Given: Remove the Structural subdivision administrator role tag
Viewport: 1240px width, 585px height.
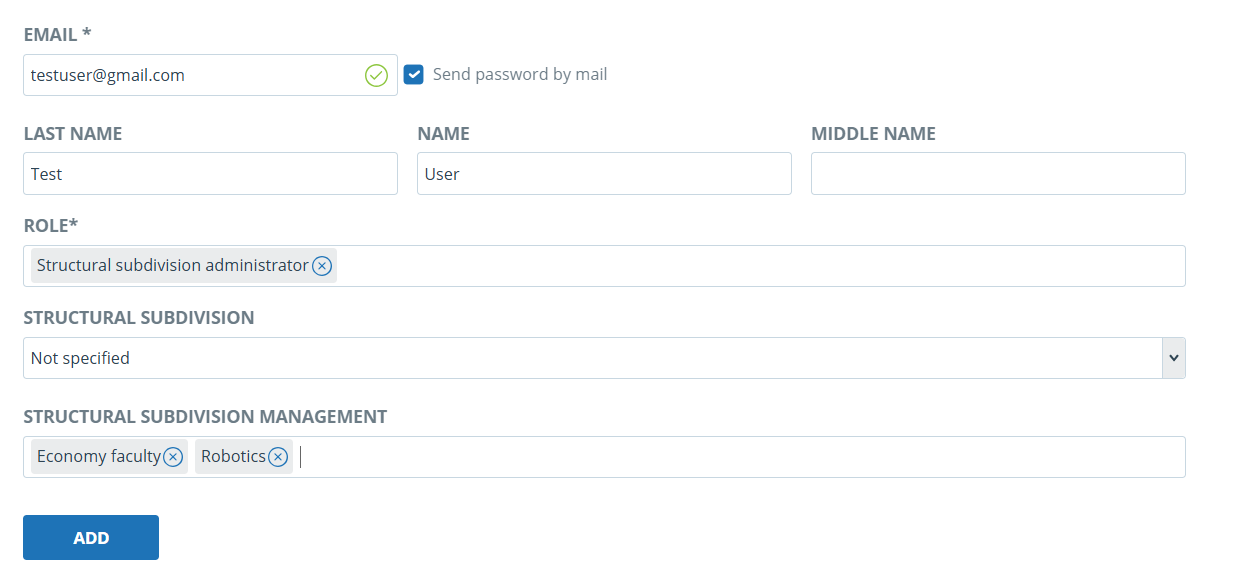Looking at the screenshot, I should coord(321,266).
